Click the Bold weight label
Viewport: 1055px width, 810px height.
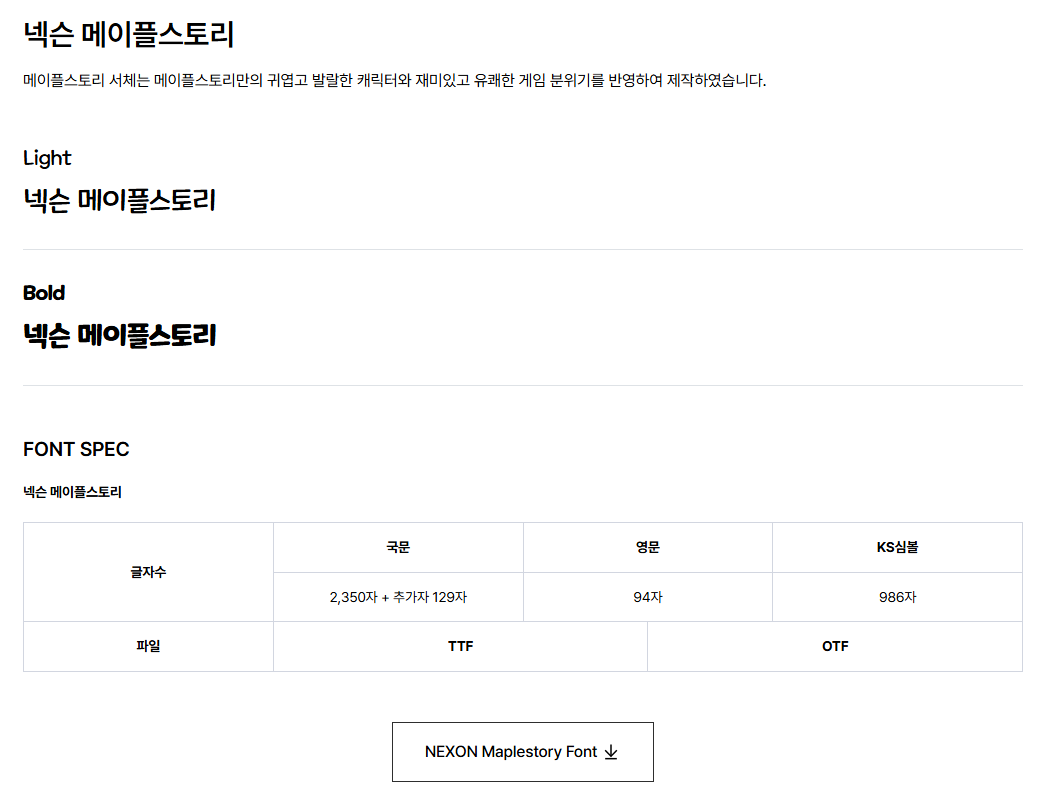[44, 293]
